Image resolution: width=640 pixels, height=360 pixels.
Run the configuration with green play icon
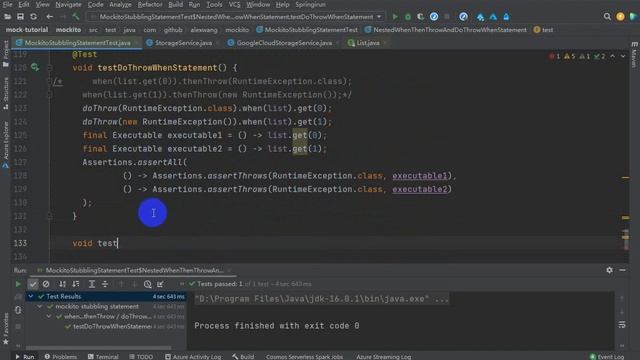pos(395,17)
